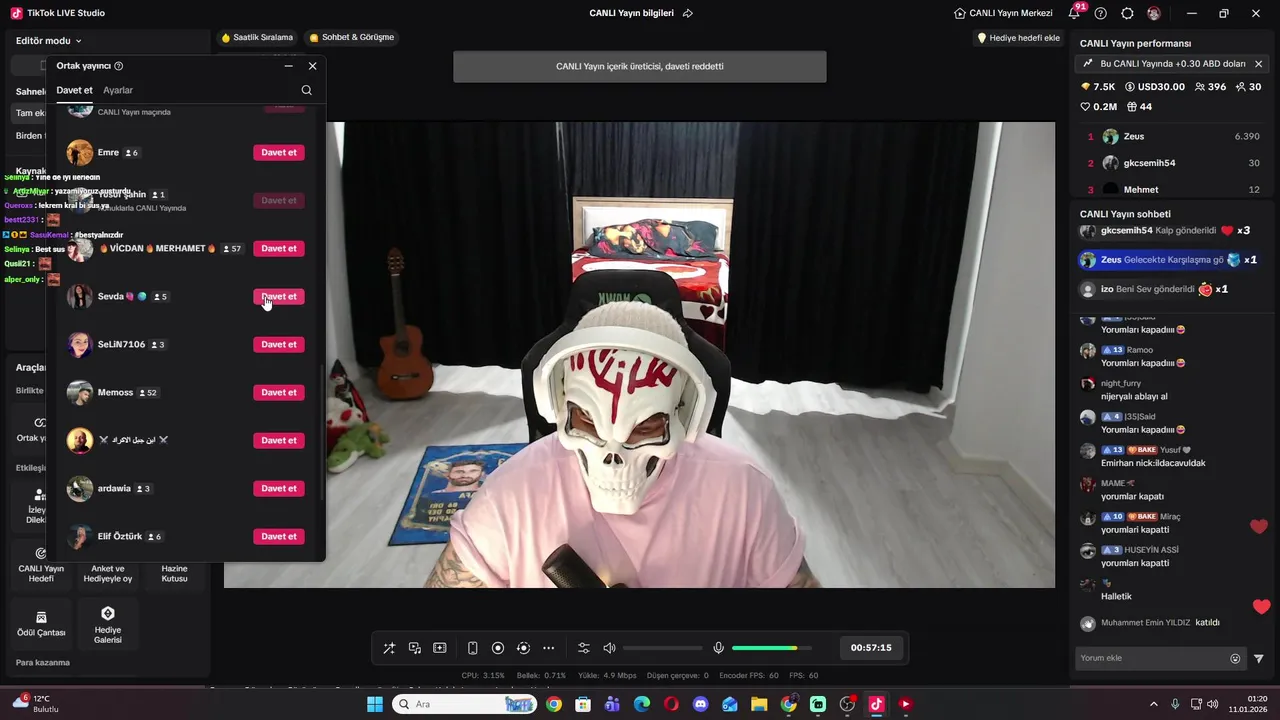The height and width of the screenshot is (720, 1280).
Task: Open the emoji picker in comment box
Action: click(x=1235, y=658)
